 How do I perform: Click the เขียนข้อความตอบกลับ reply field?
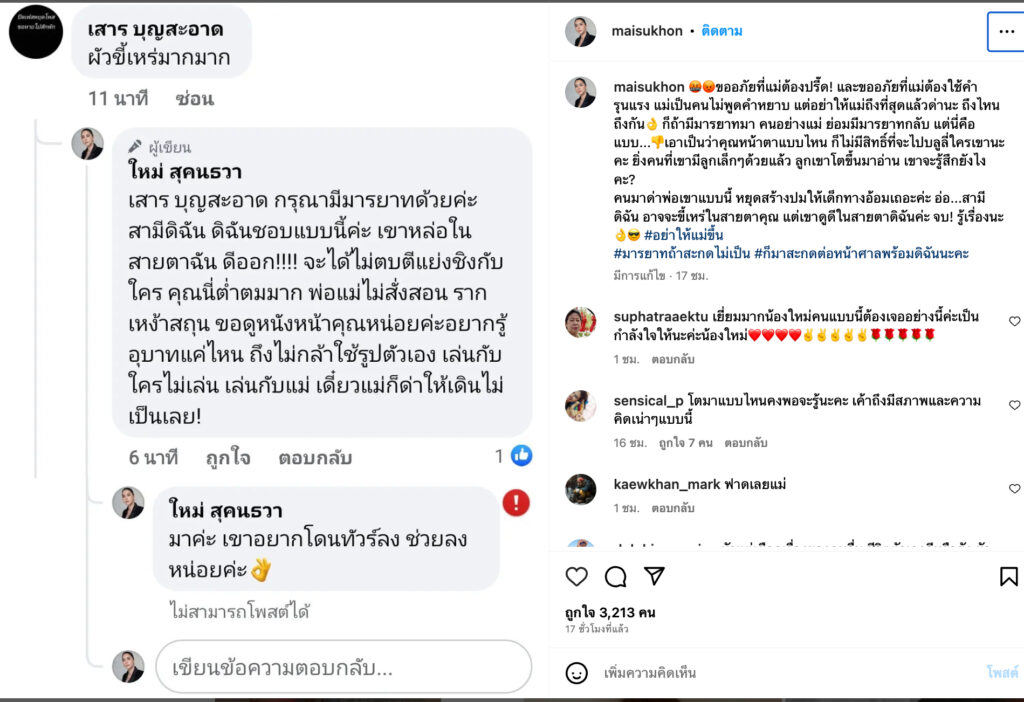pyautogui.click(x=344, y=667)
